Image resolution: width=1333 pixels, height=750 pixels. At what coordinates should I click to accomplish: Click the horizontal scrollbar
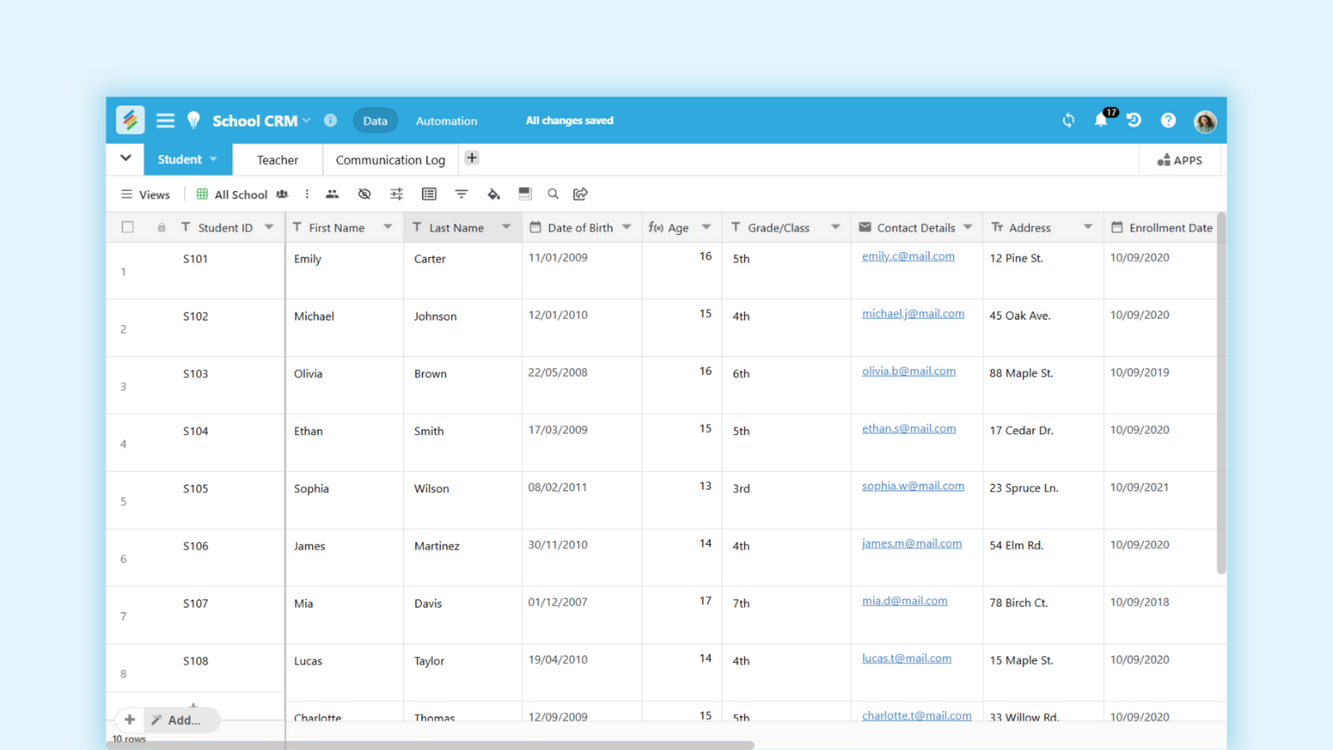click(430, 745)
